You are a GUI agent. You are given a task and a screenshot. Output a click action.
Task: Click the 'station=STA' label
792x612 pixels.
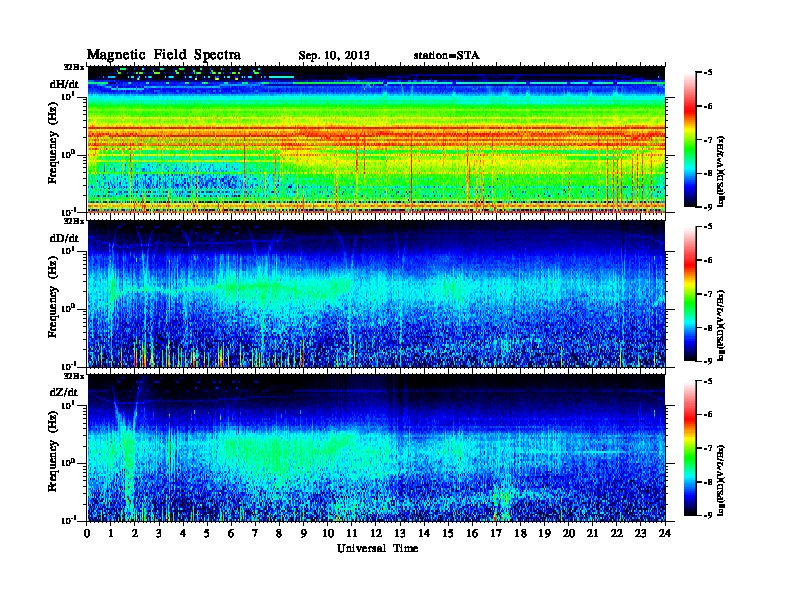pos(447,56)
